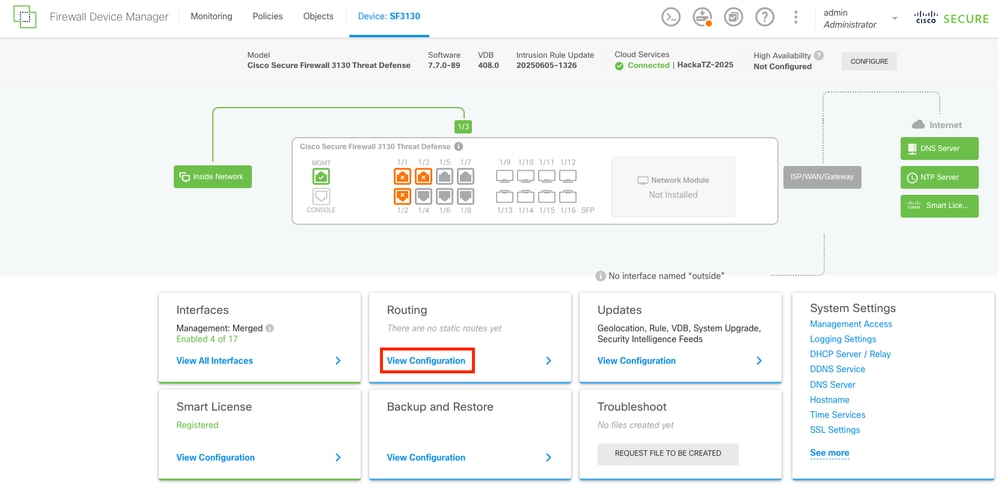Open SSL Settings link
The width and height of the screenshot is (998, 484).
coord(835,430)
